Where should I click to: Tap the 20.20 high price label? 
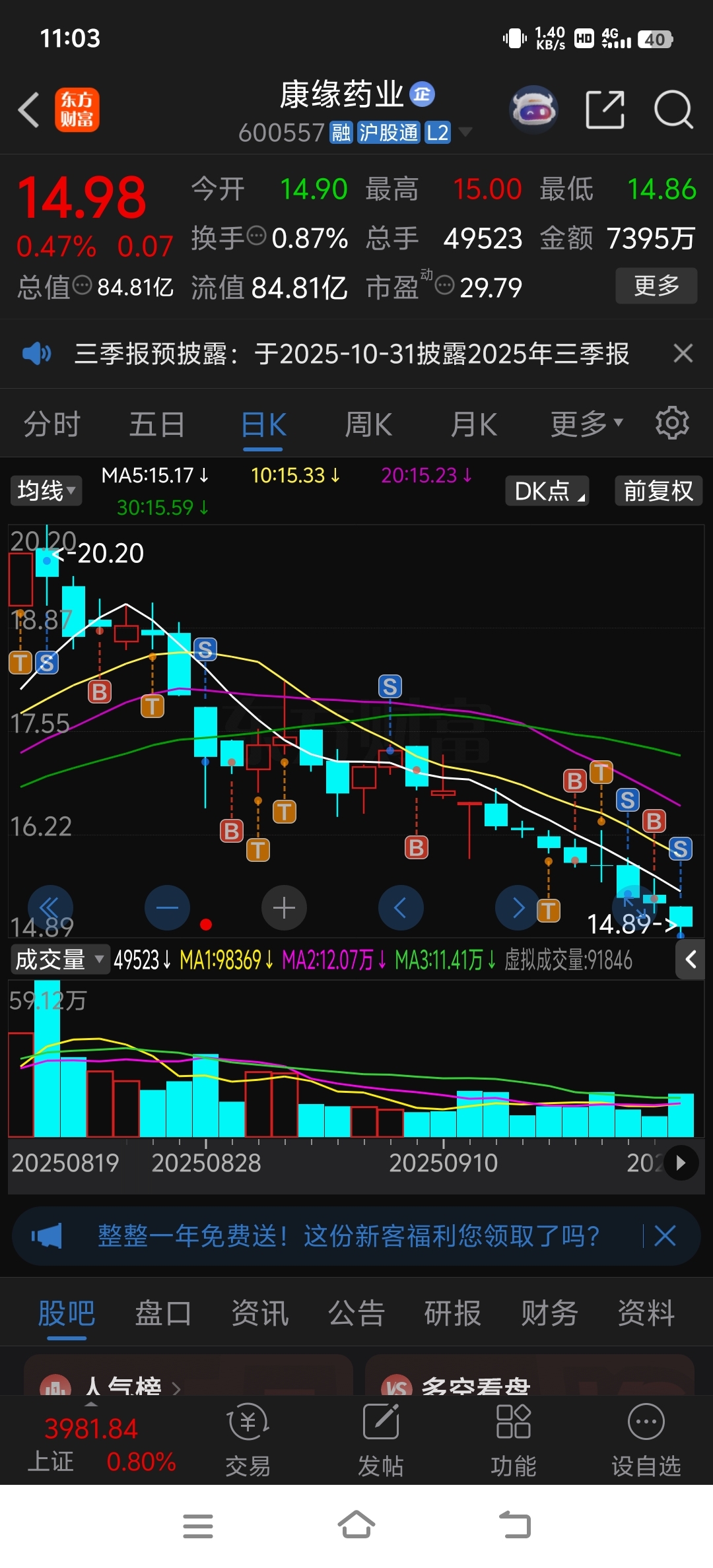110,553
